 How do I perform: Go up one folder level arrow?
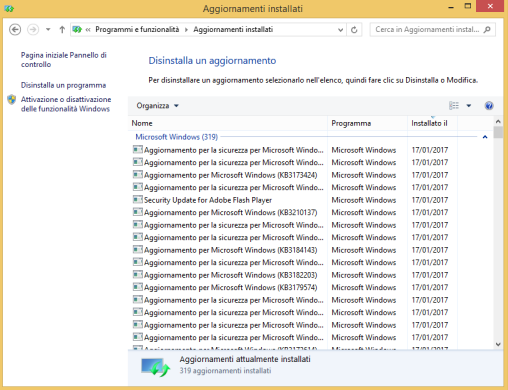[62, 30]
